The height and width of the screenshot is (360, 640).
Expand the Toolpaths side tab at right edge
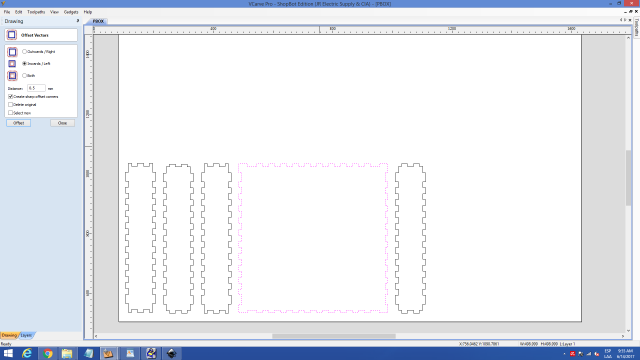(636, 28)
